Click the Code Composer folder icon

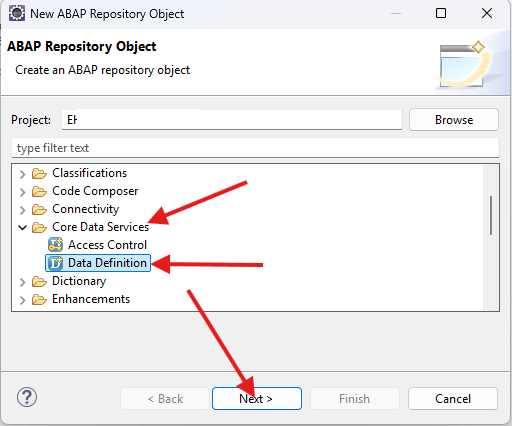39,192
